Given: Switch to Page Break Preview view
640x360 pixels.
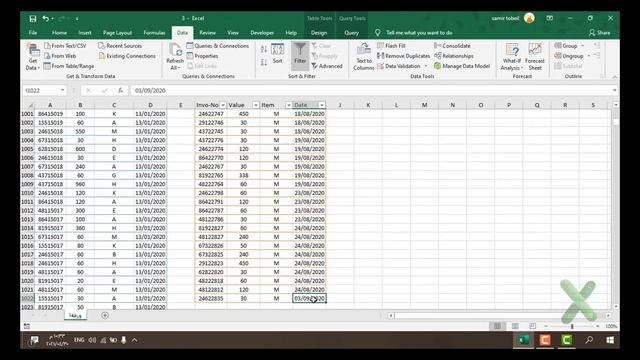Looking at the screenshot, I should click(x=532, y=326).
